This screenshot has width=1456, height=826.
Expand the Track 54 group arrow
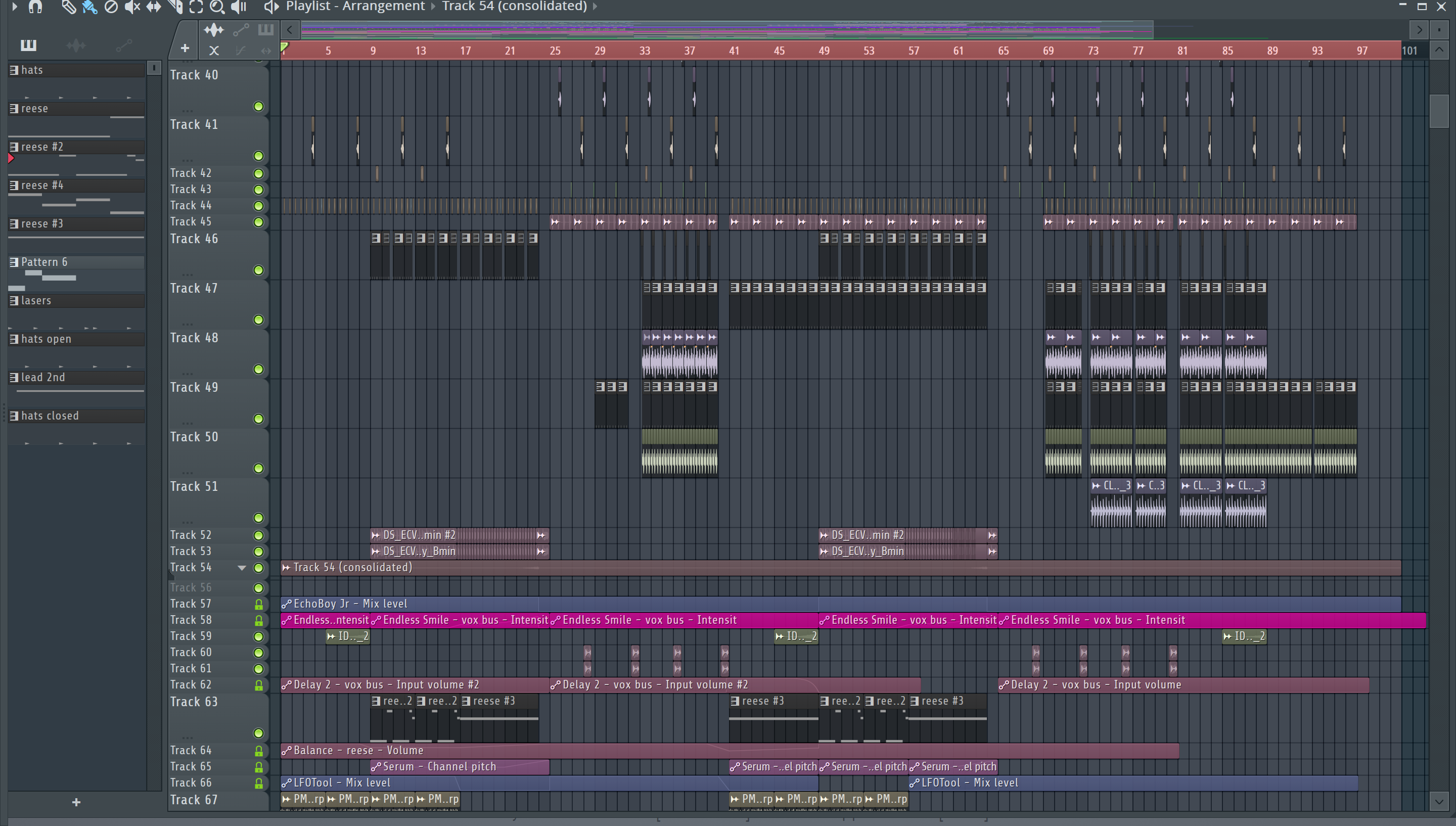[242, 568]
